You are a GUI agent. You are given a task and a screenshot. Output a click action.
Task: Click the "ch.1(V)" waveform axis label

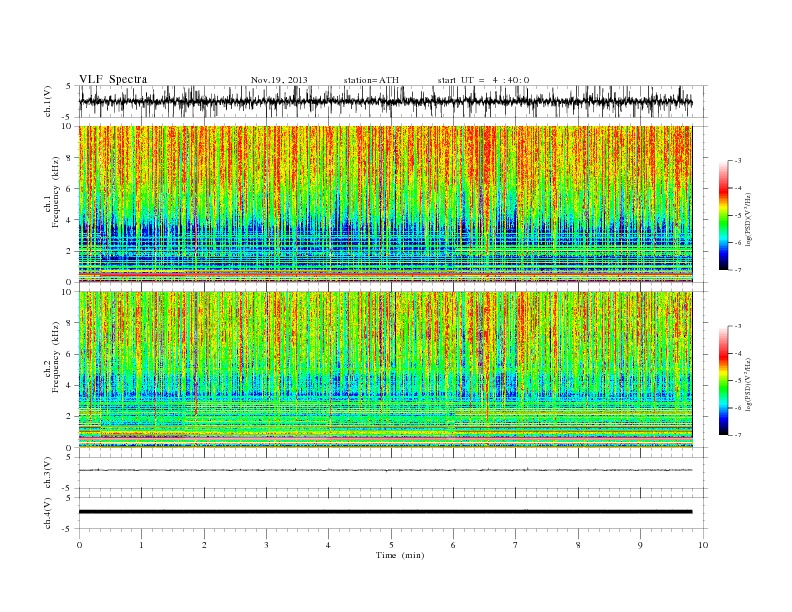48,101
